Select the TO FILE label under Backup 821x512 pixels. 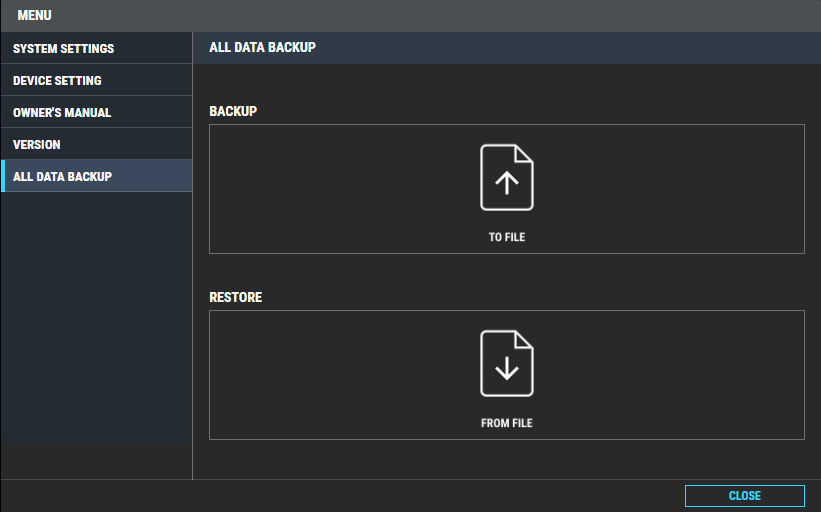pyautogui.click(x=507, y=237)
